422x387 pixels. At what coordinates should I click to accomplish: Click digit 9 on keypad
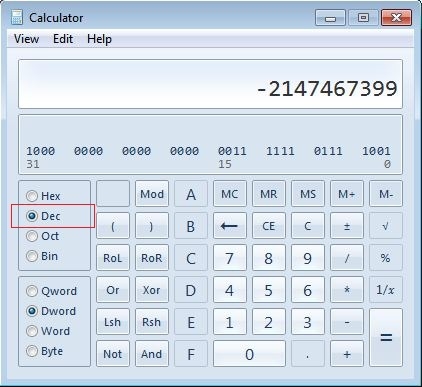coord(308,258)
